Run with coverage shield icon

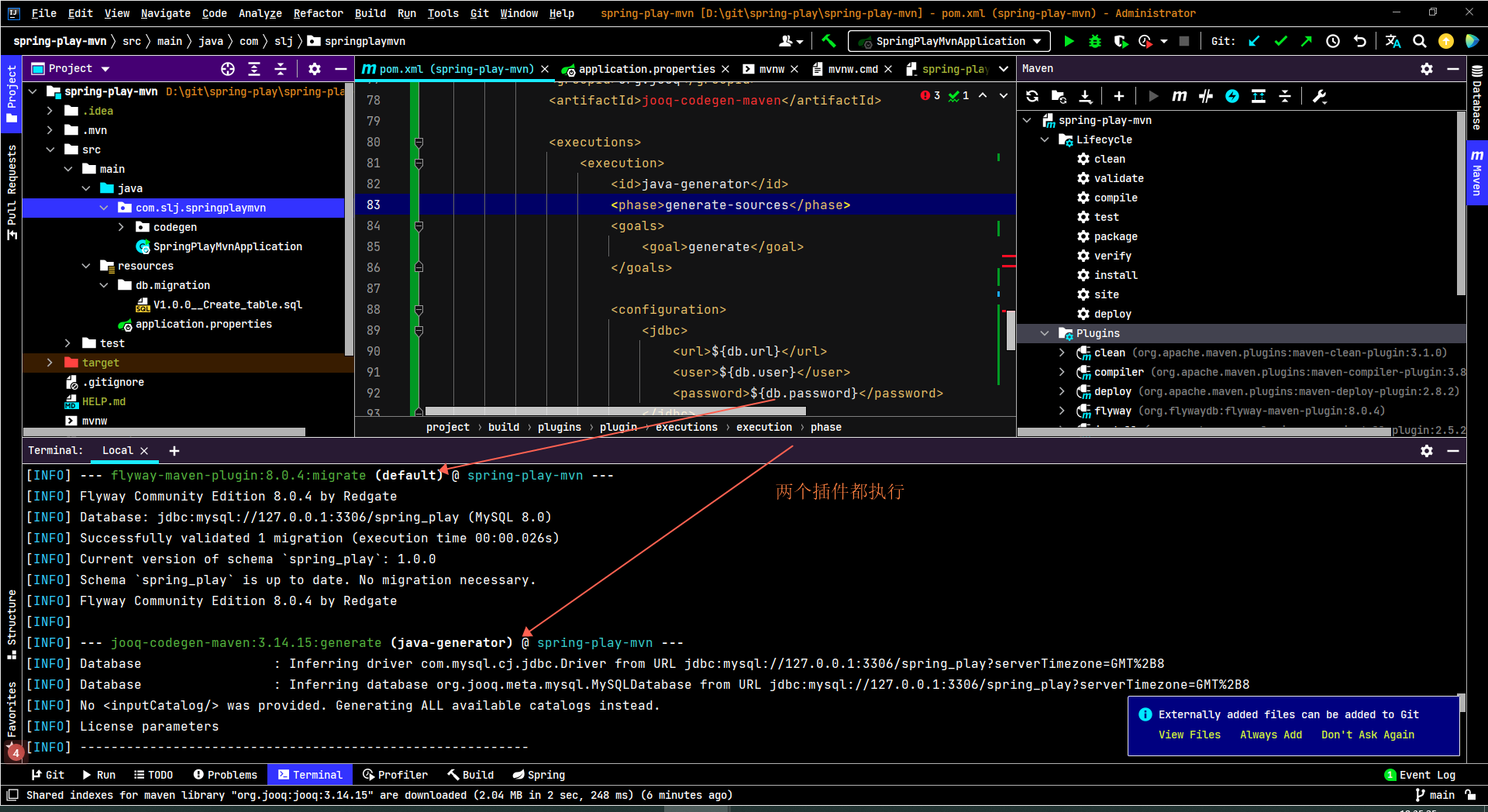tap(1121, 41)
